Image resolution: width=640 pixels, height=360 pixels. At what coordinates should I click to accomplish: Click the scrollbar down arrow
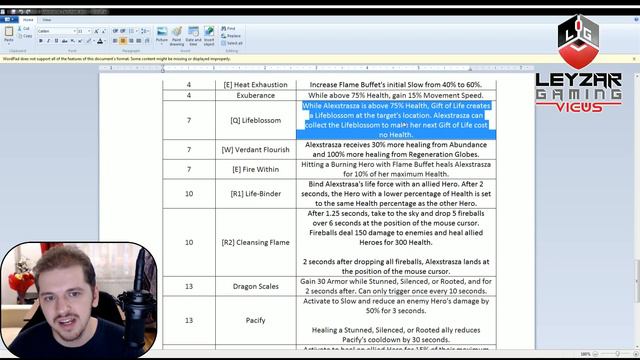point(637,346)
